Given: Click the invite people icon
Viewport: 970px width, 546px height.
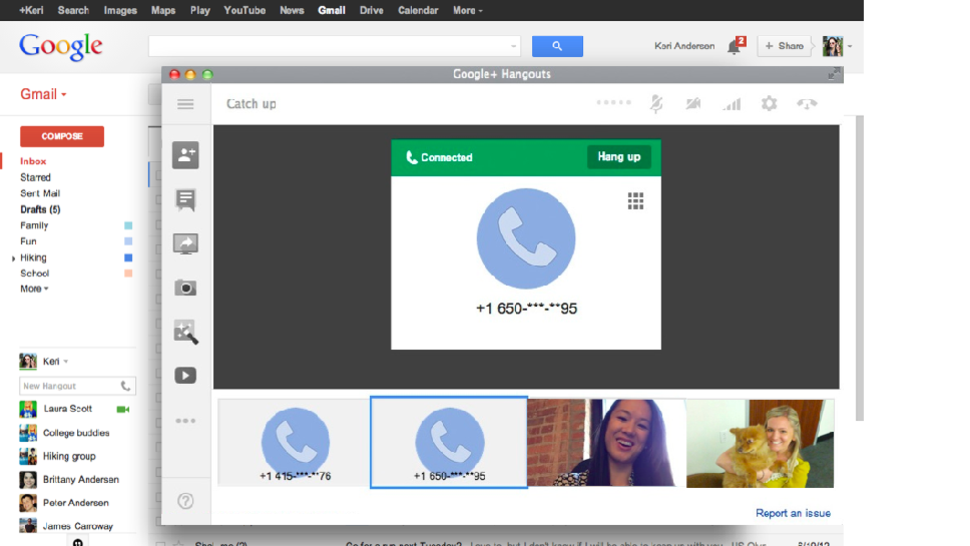Looking at the screenshot, I should pos(186,155).
